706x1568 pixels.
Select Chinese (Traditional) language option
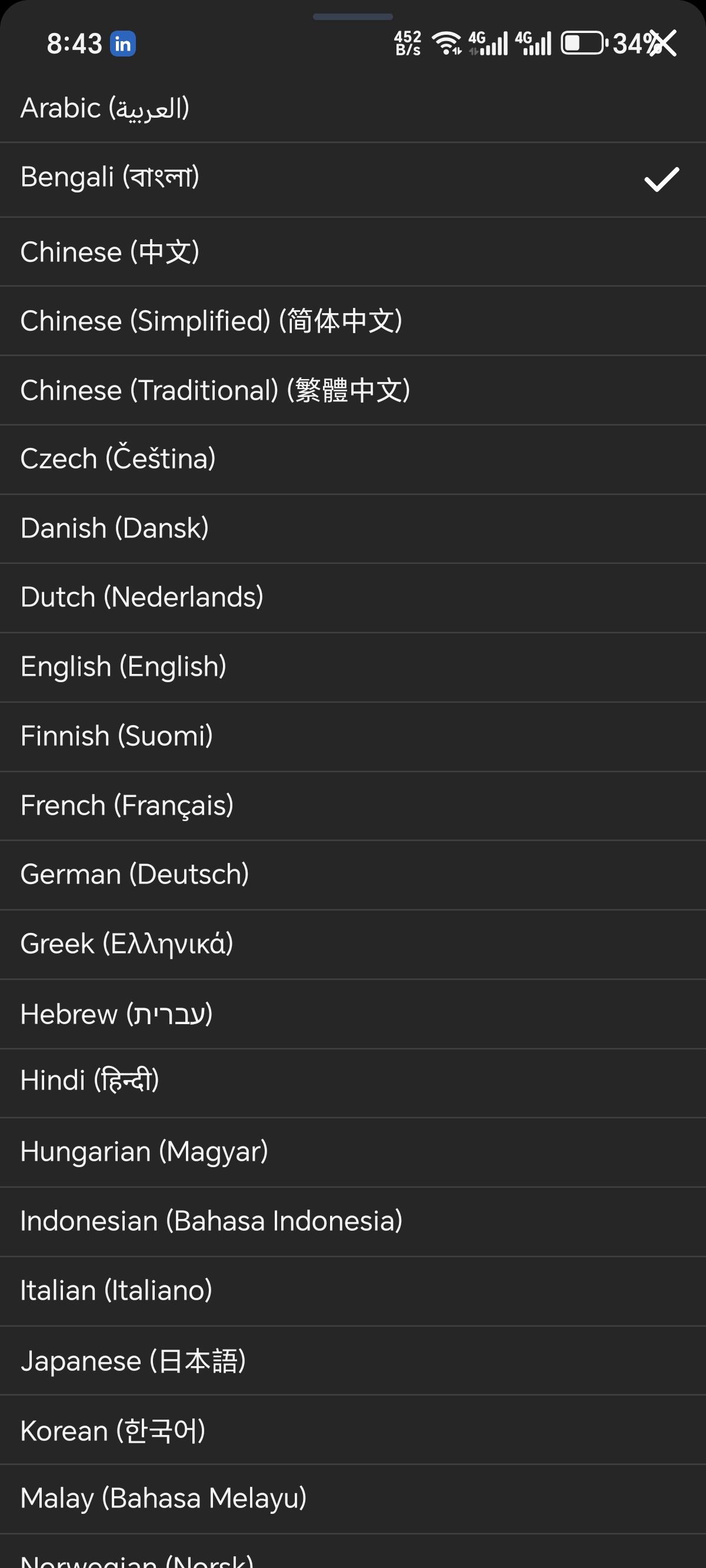(215, 390)
